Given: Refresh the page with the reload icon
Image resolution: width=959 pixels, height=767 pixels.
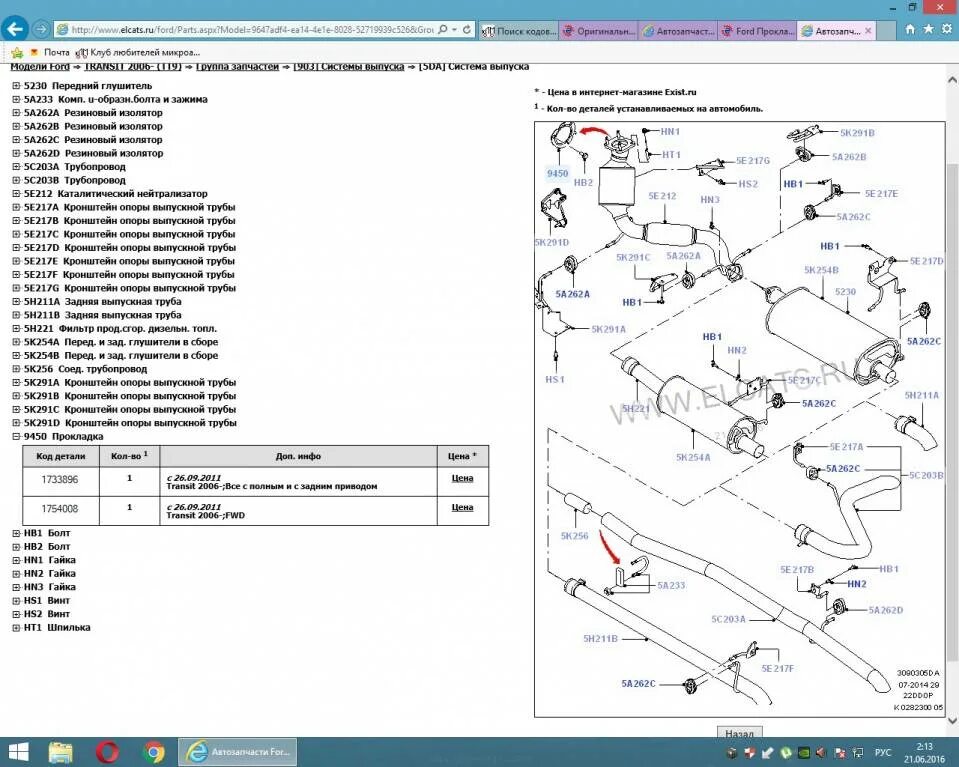Looking at the screenshot, I should point(467,29).
